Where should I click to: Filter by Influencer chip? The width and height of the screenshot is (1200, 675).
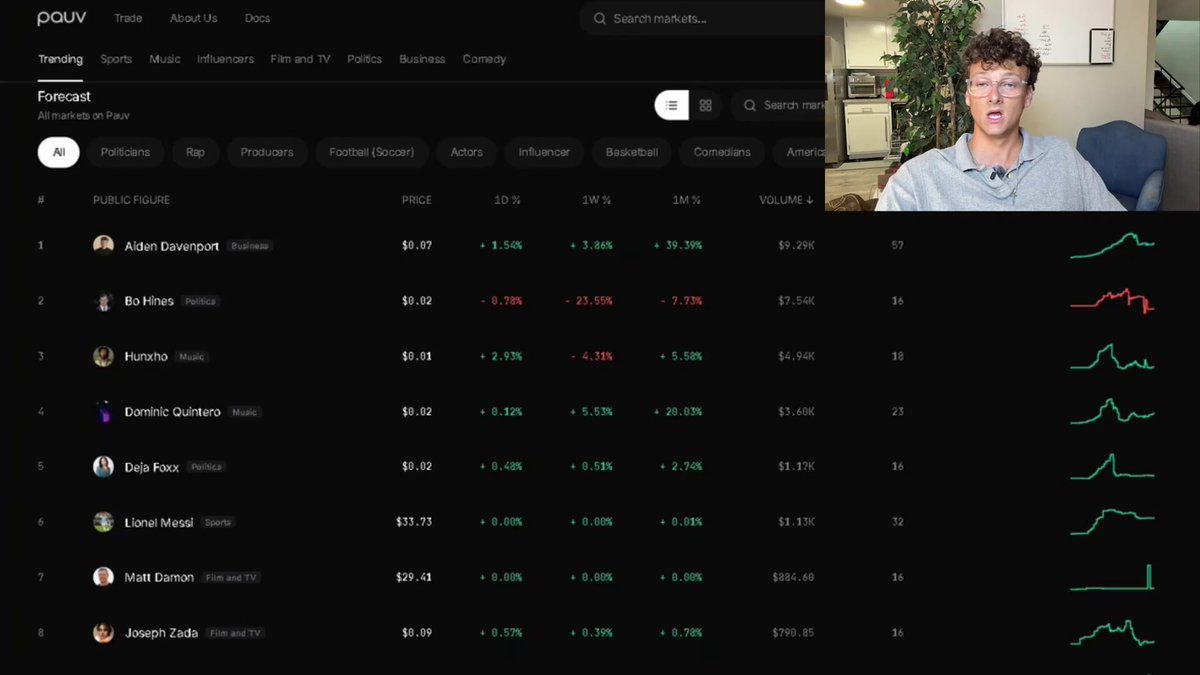(x=544, y=152)
